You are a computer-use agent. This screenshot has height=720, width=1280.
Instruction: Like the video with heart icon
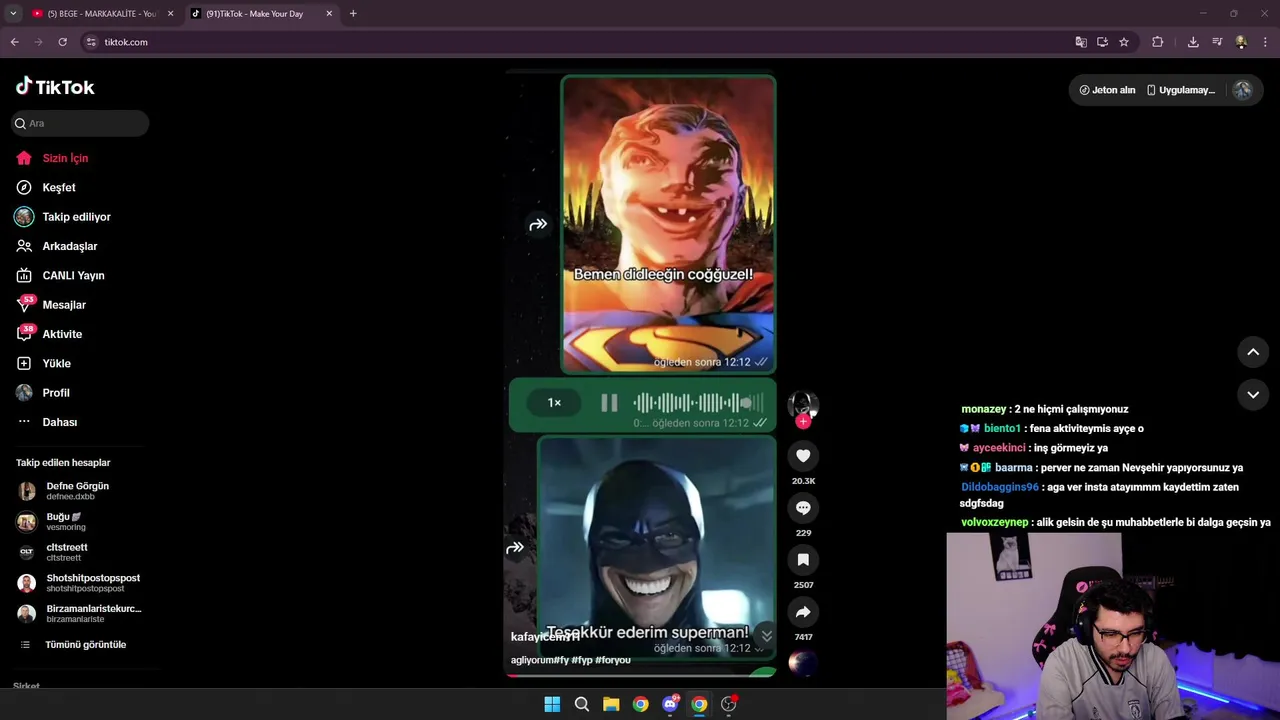click(803, 456)
